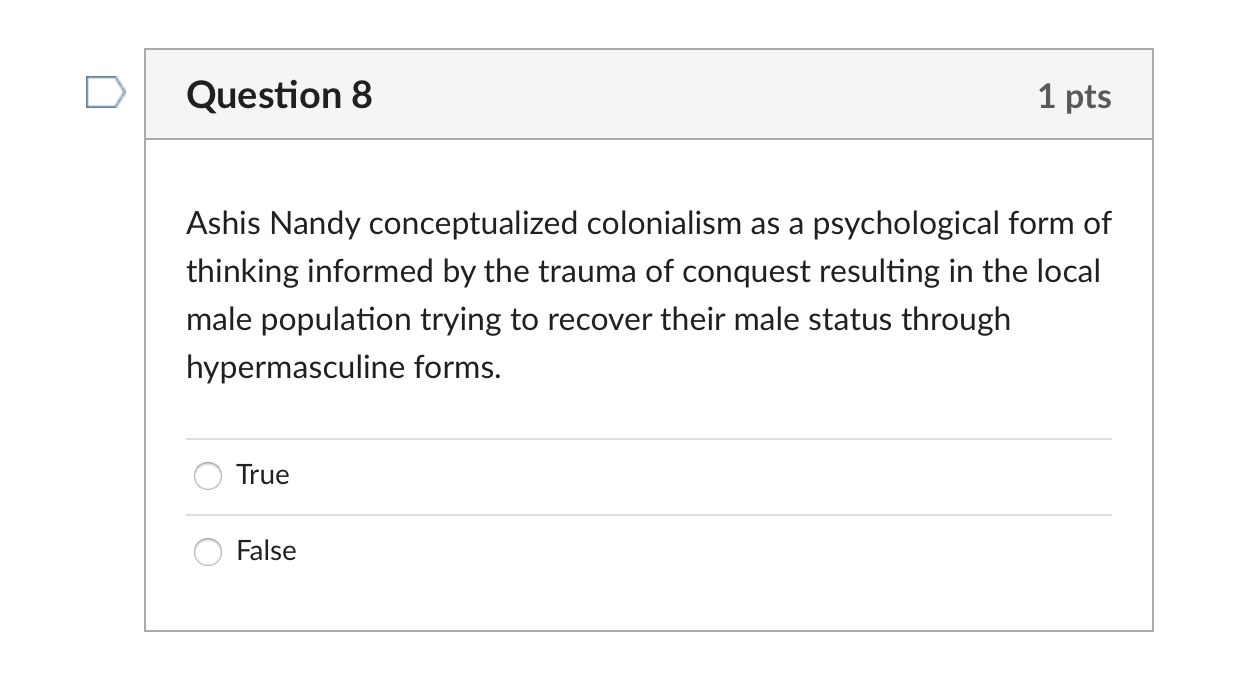Select the True radio button

(x=207, y=476)
